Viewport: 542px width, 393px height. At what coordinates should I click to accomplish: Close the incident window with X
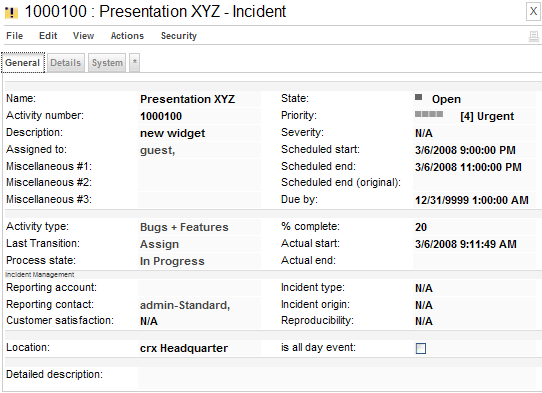(533, 11)
